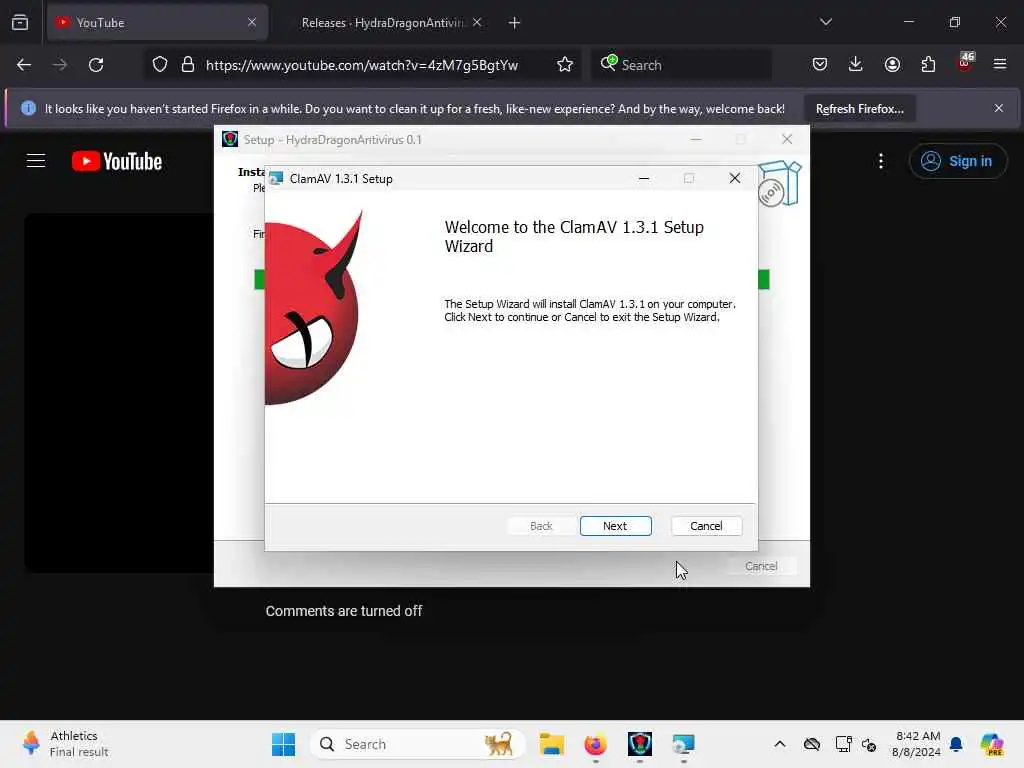The image size is (1024, 768).
Task: Click Cancel in ClamAV Setup wizard
Action: (x=706, y=526)
